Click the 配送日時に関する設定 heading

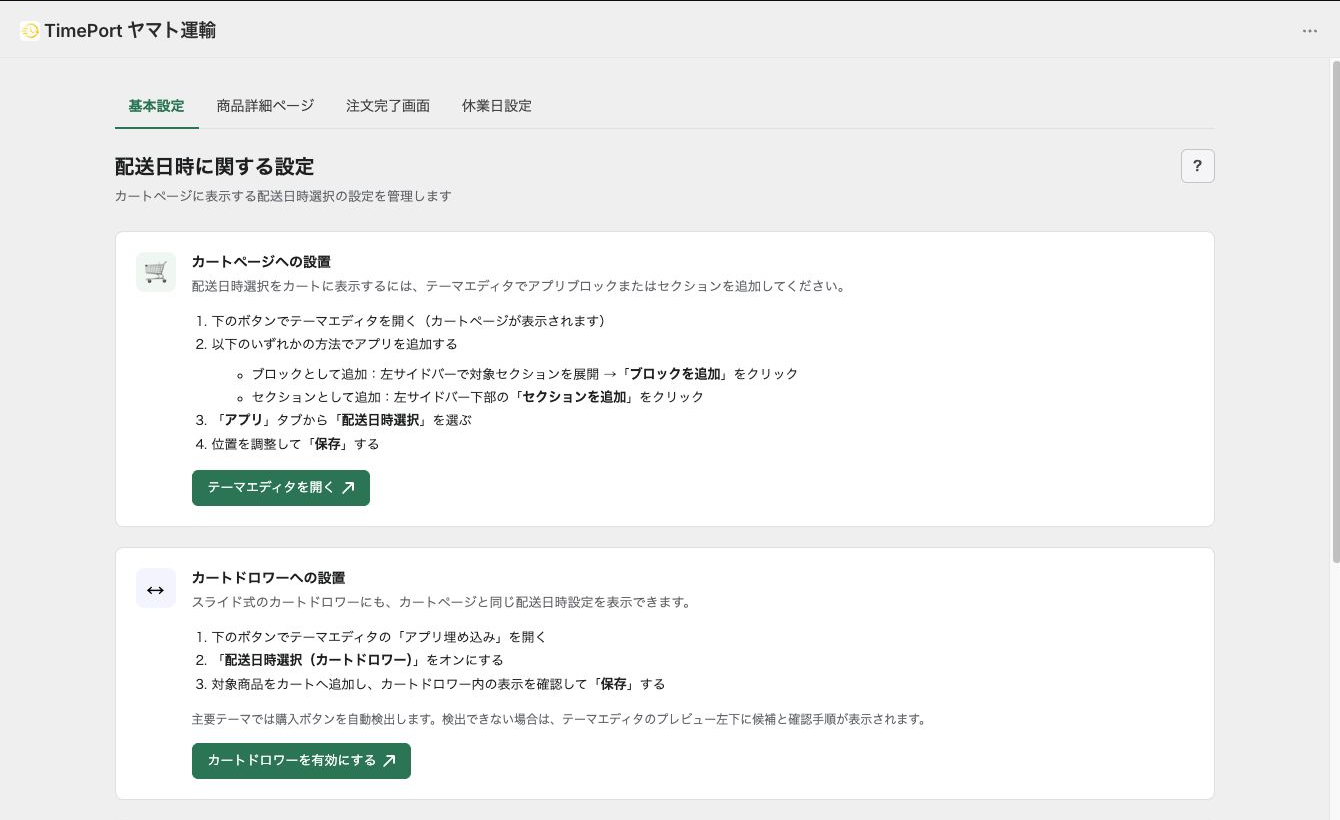(214, 166)
